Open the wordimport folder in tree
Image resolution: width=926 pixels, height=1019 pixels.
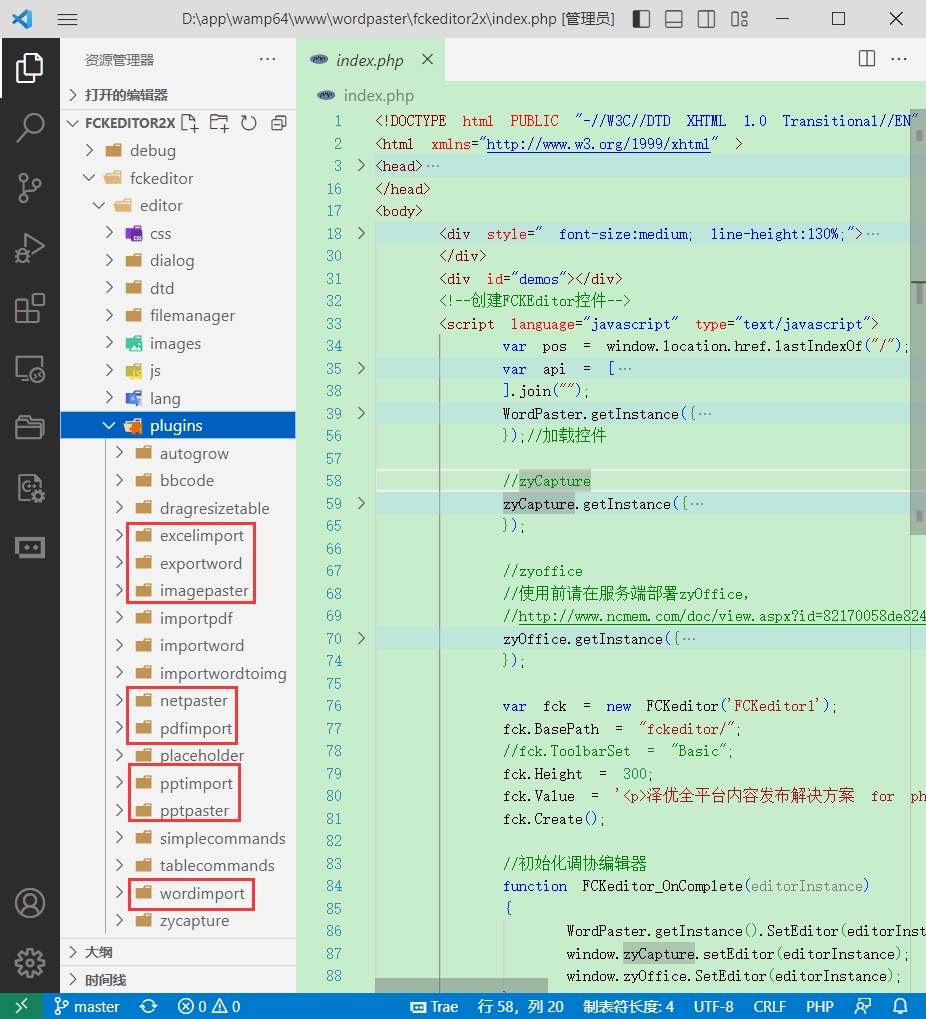pyautogui.click(x=201, y=893)
